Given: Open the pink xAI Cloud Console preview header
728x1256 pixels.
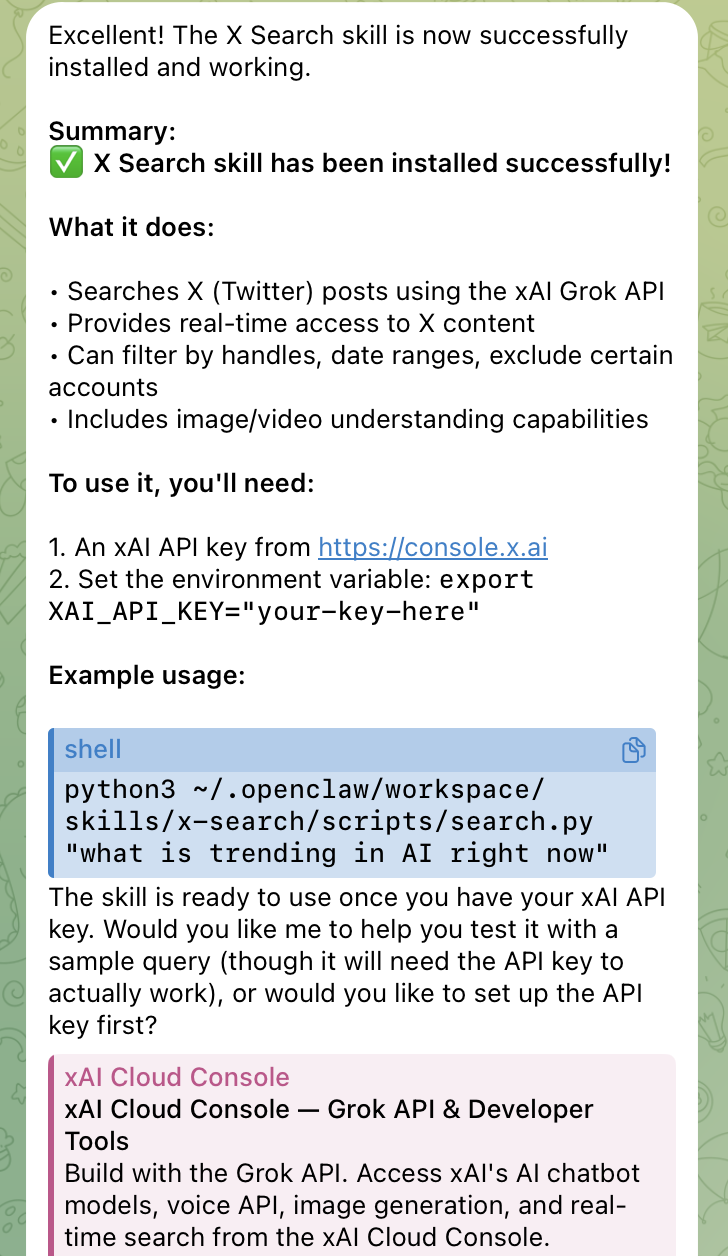Looking at the screenshot, I should tap(177, 1077).
